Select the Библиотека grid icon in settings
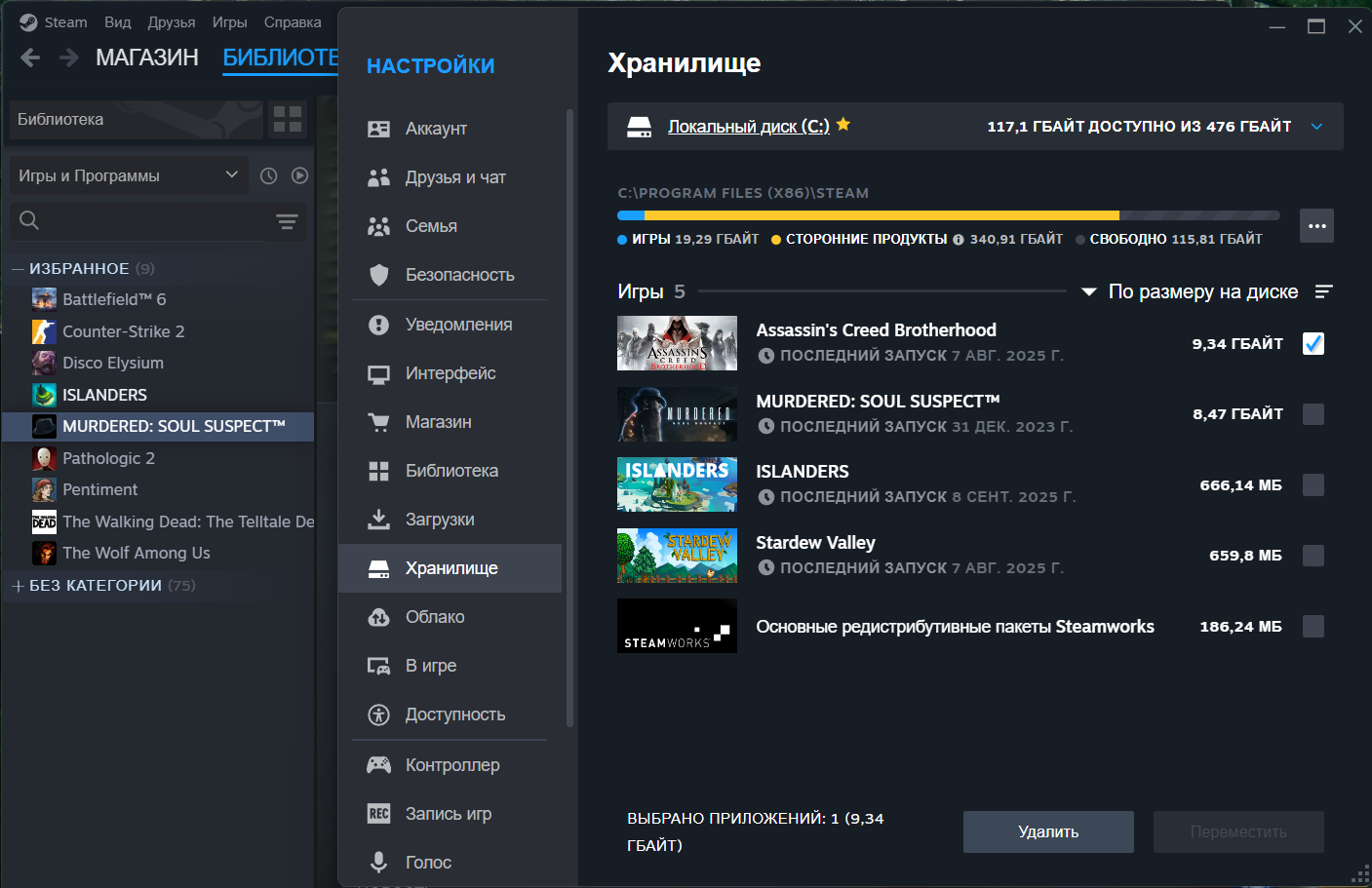 (378, 471)
